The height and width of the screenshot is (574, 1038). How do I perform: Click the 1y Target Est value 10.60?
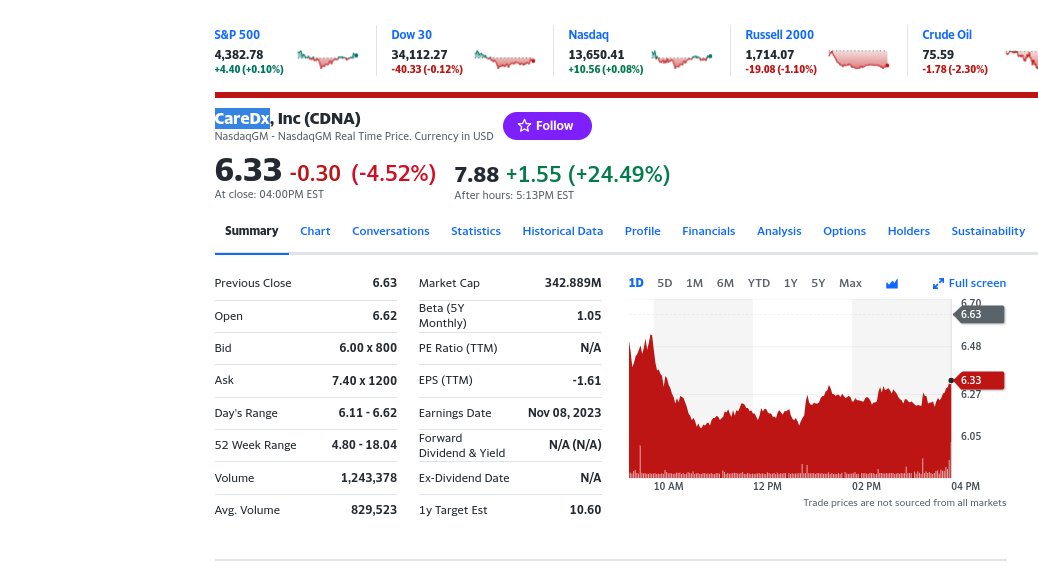(585, 510)
